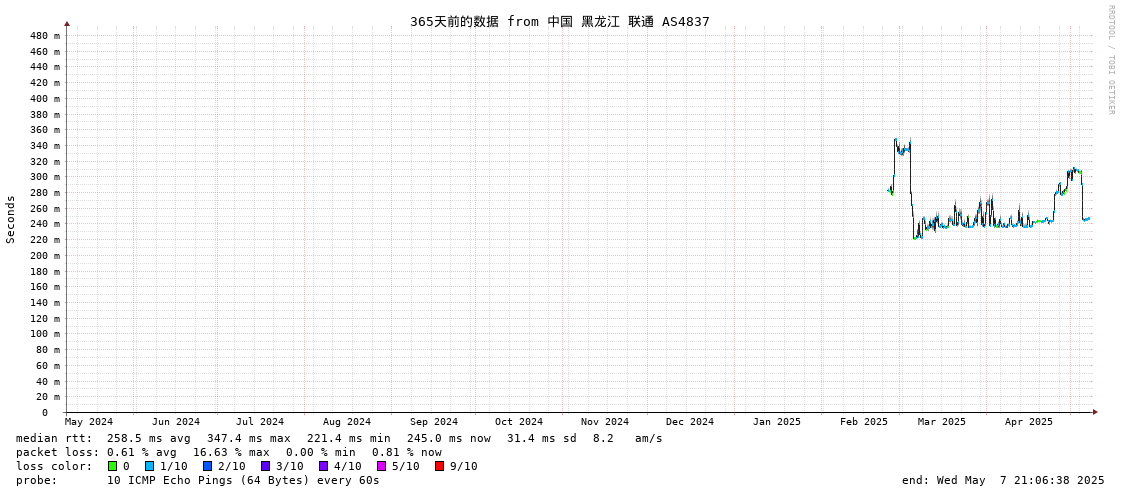
Task: Click the latency peak near 340 m
Action: pos(902,147)
